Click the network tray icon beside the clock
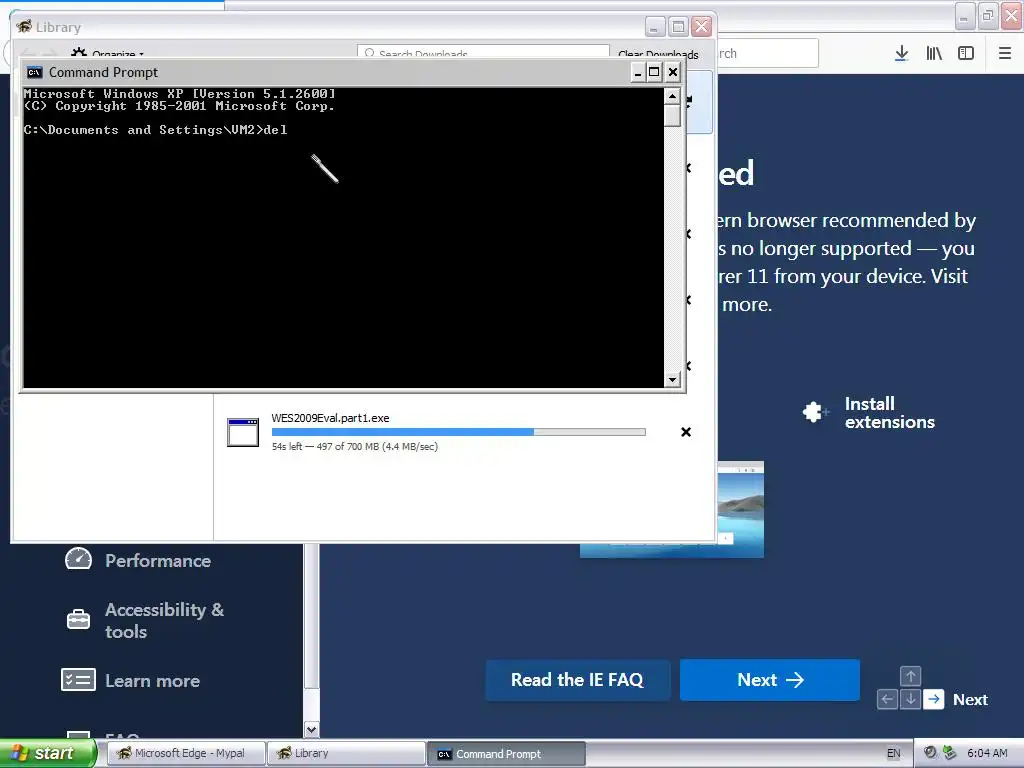Viewport: 1024px width, 768px height. point(949,753)
